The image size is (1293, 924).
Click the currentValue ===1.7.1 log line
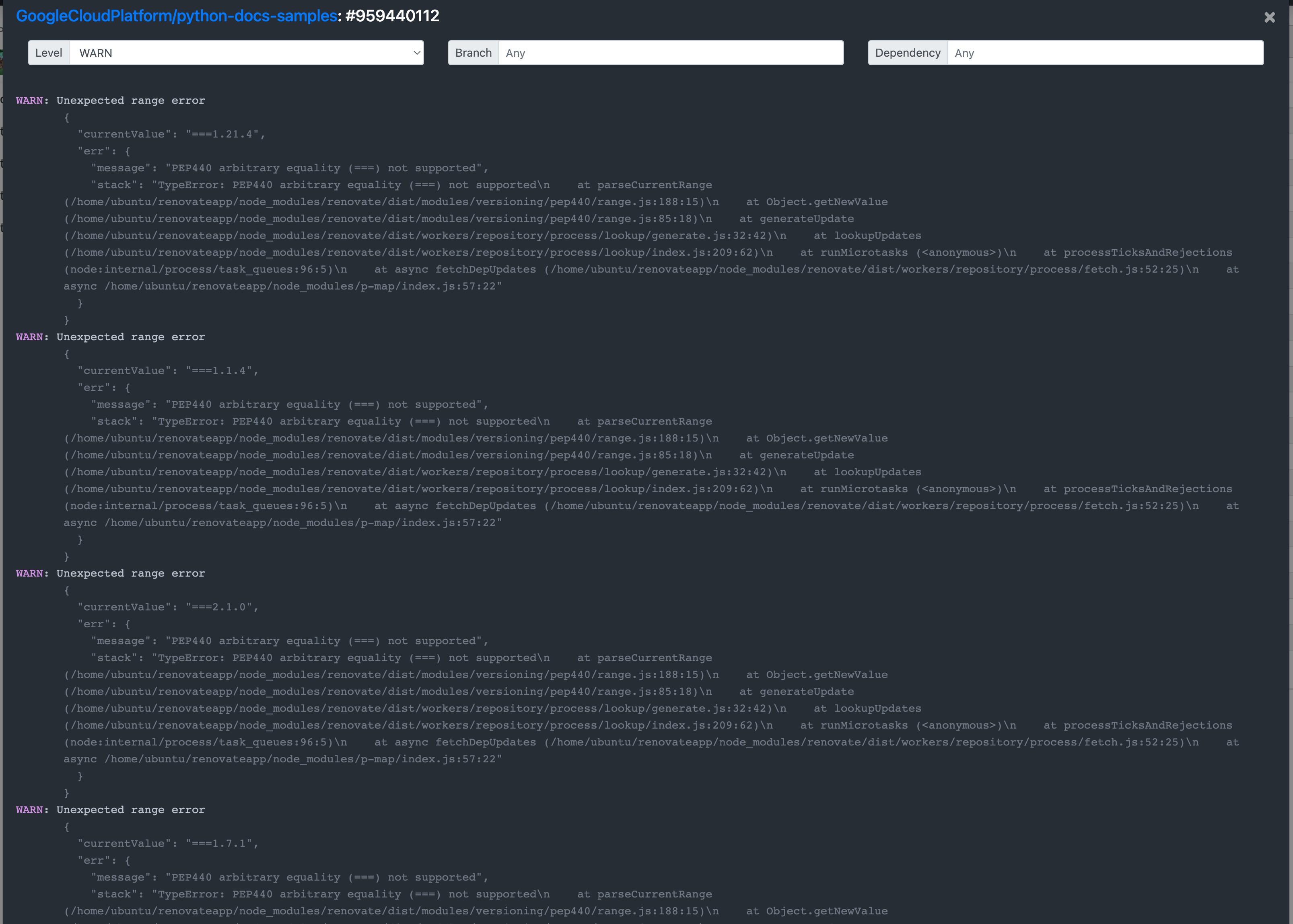pos(168,844)
